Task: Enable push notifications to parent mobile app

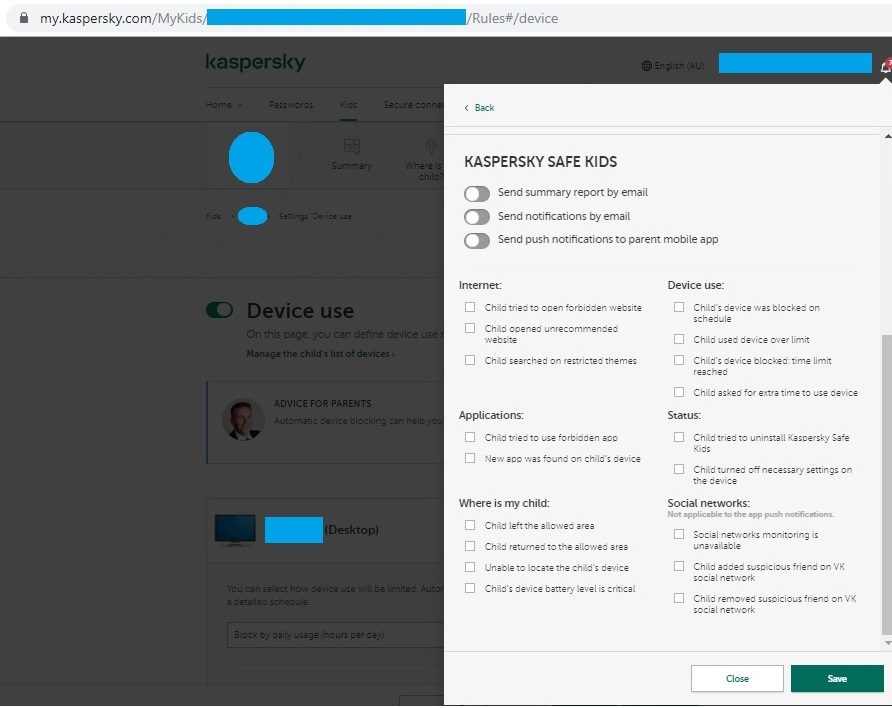Action: coord(477,241)
